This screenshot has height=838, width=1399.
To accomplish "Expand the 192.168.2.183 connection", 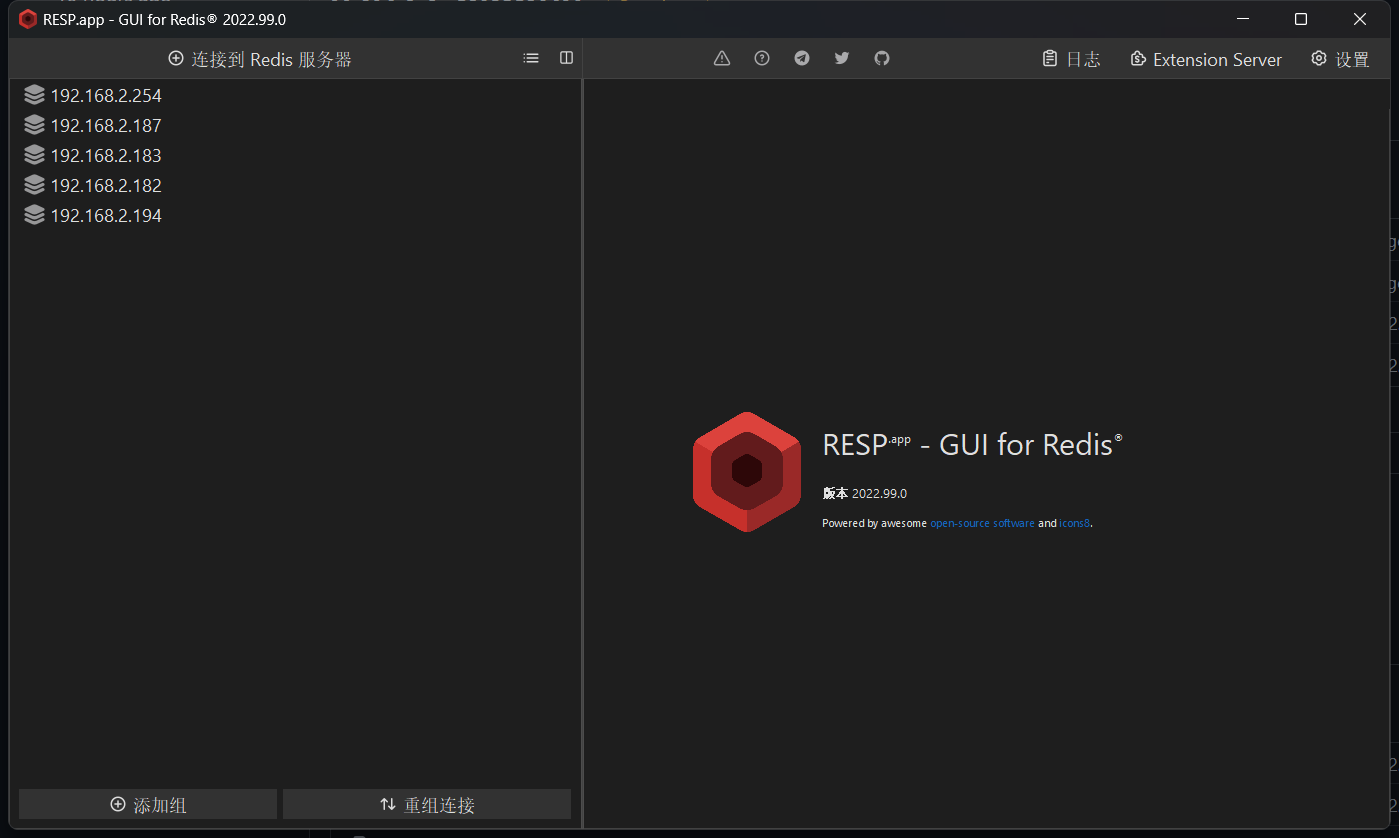I will click(x=105, y=156).
